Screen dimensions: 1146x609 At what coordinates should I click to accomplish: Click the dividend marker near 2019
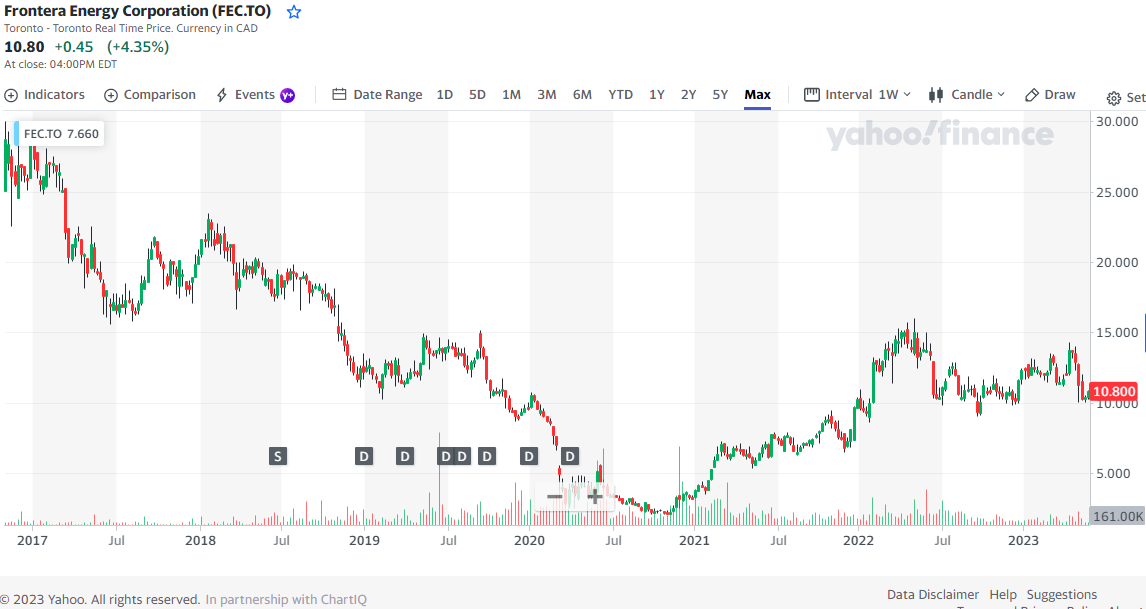pyautogui.click(x=363, y=457)
